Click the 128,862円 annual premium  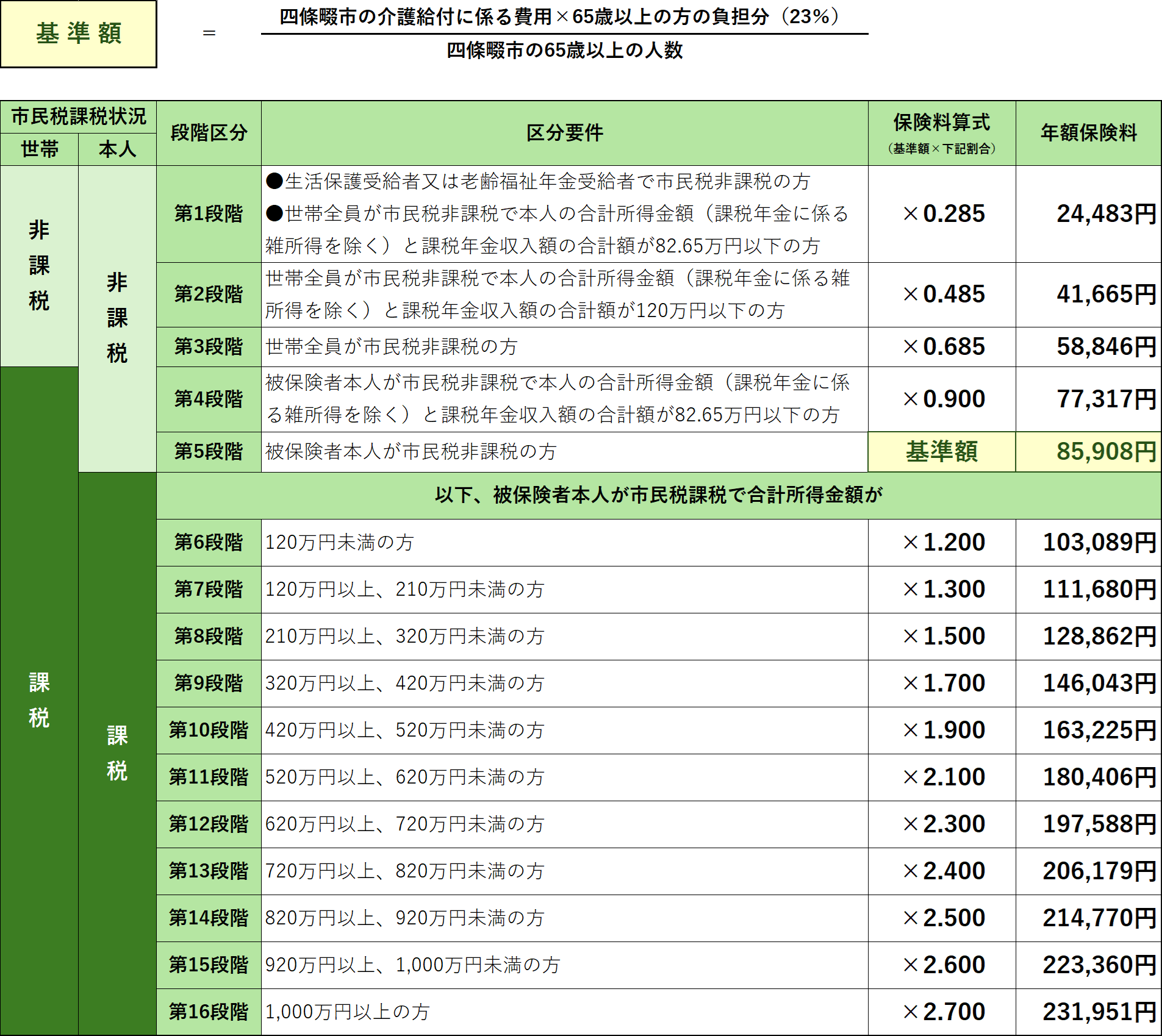pos(1089,637)
